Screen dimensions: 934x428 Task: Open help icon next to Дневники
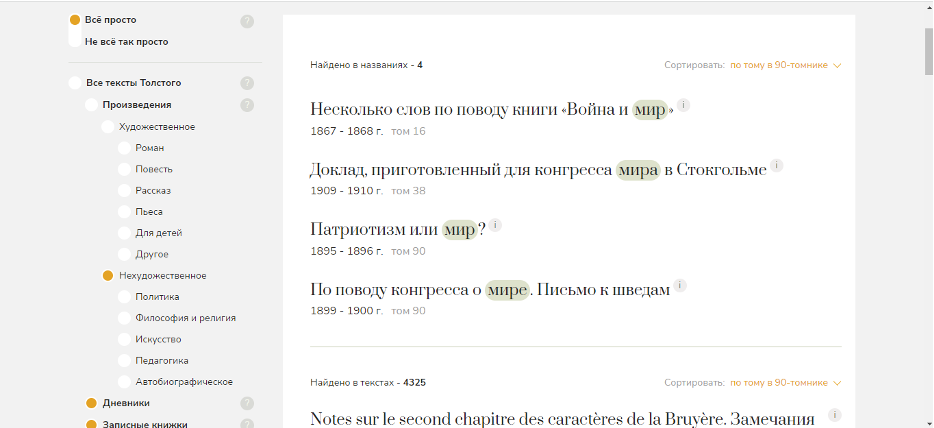point(247,404)
